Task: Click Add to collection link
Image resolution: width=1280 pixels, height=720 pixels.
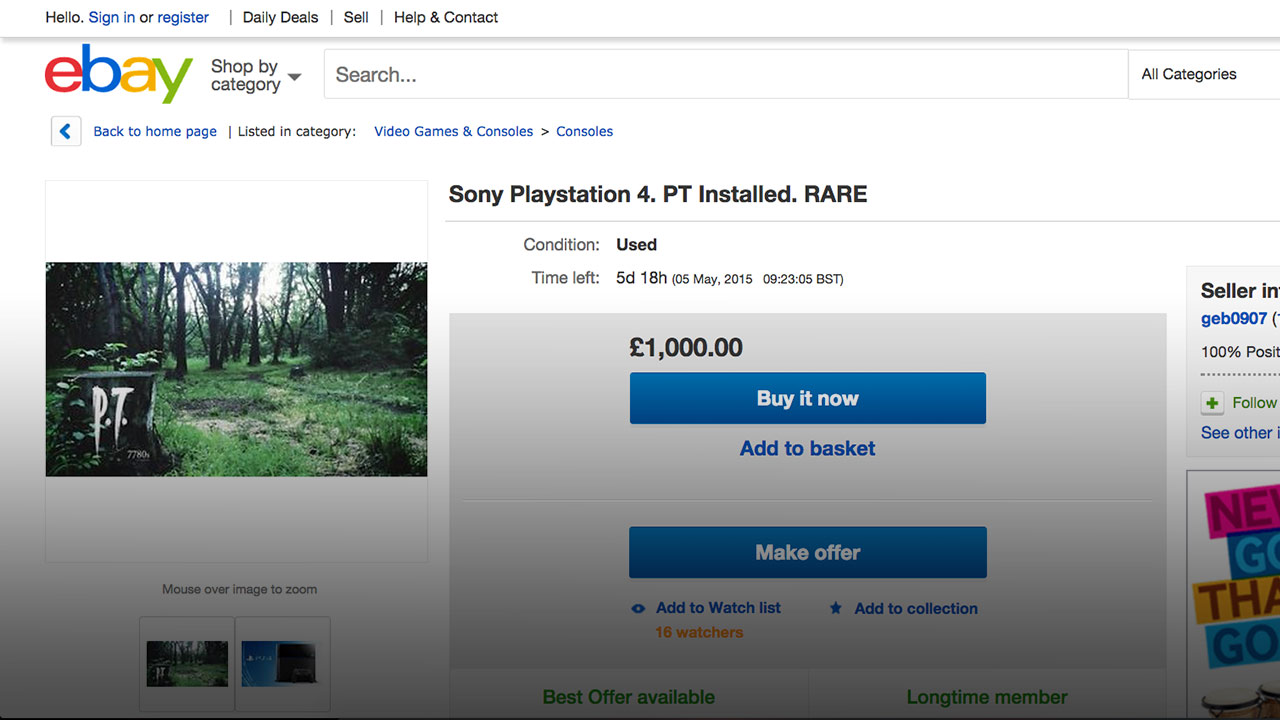Action: coord(916,608)
